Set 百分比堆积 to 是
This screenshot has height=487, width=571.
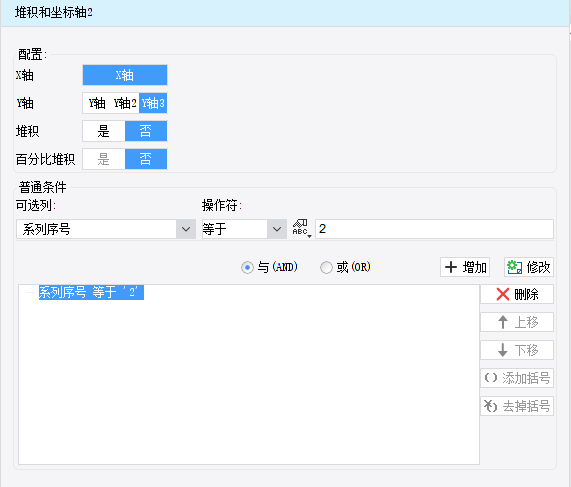104,159
